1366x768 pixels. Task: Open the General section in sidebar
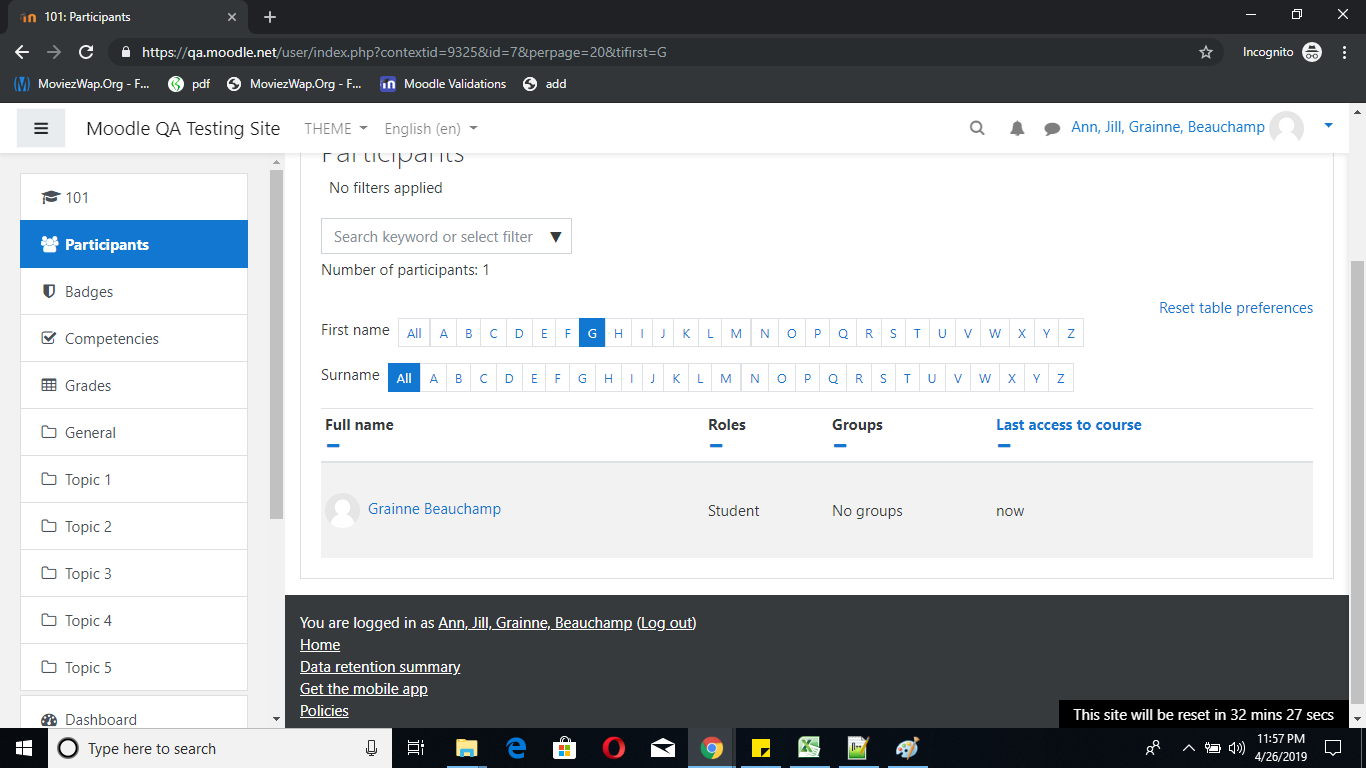(x=134, y=432)
